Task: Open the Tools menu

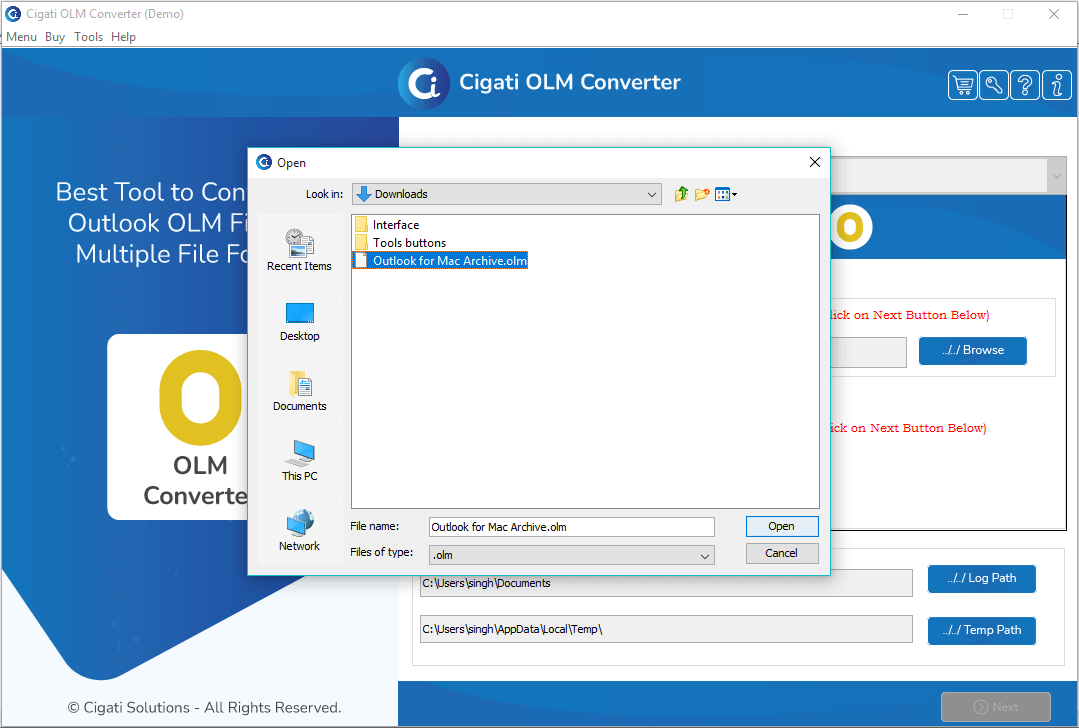Action: tap(88, 37)
